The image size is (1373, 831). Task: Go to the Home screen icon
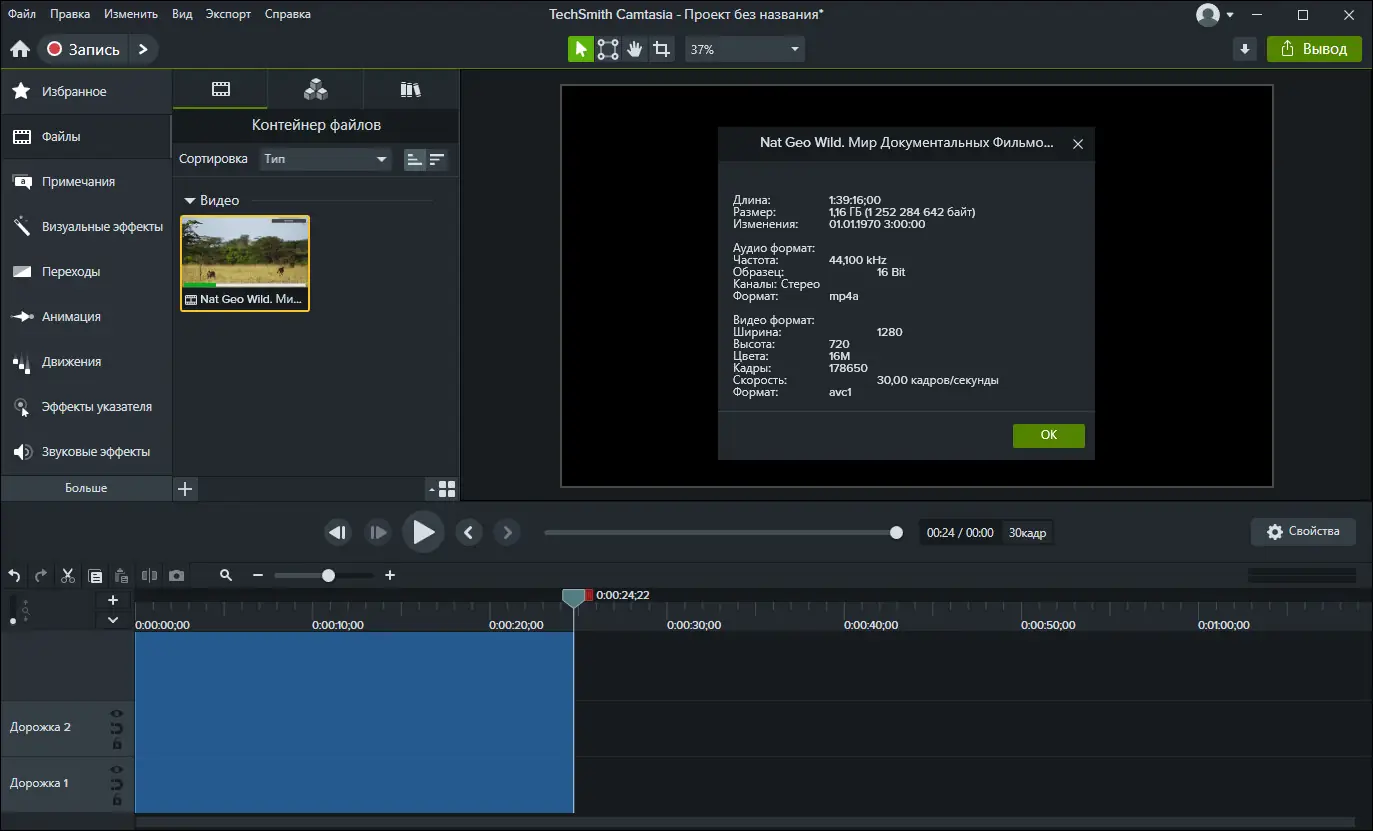pos(19,49)
